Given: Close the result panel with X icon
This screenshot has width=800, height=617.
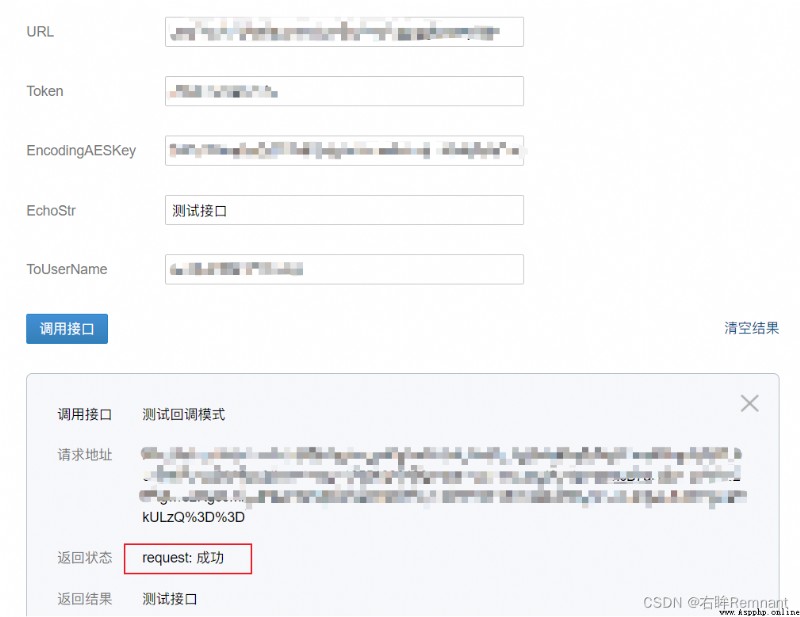Looking at the screenshot, I should point(749,403).
